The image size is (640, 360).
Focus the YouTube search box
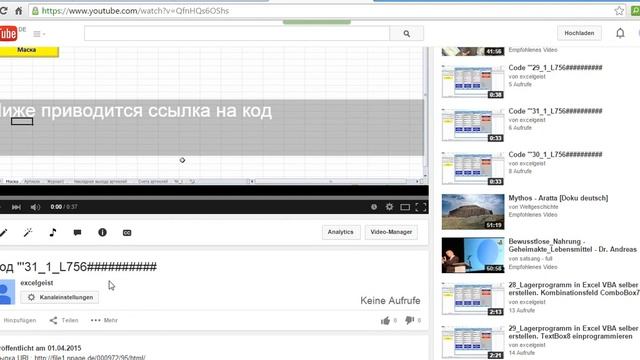point(237,33)
